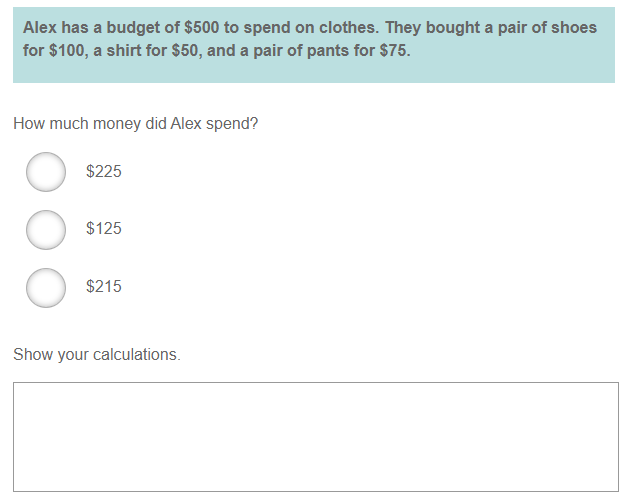Click the word "shoes" in the passage
Screen dimensions: 628x499
pyautogui.click(x=575, y=28)
